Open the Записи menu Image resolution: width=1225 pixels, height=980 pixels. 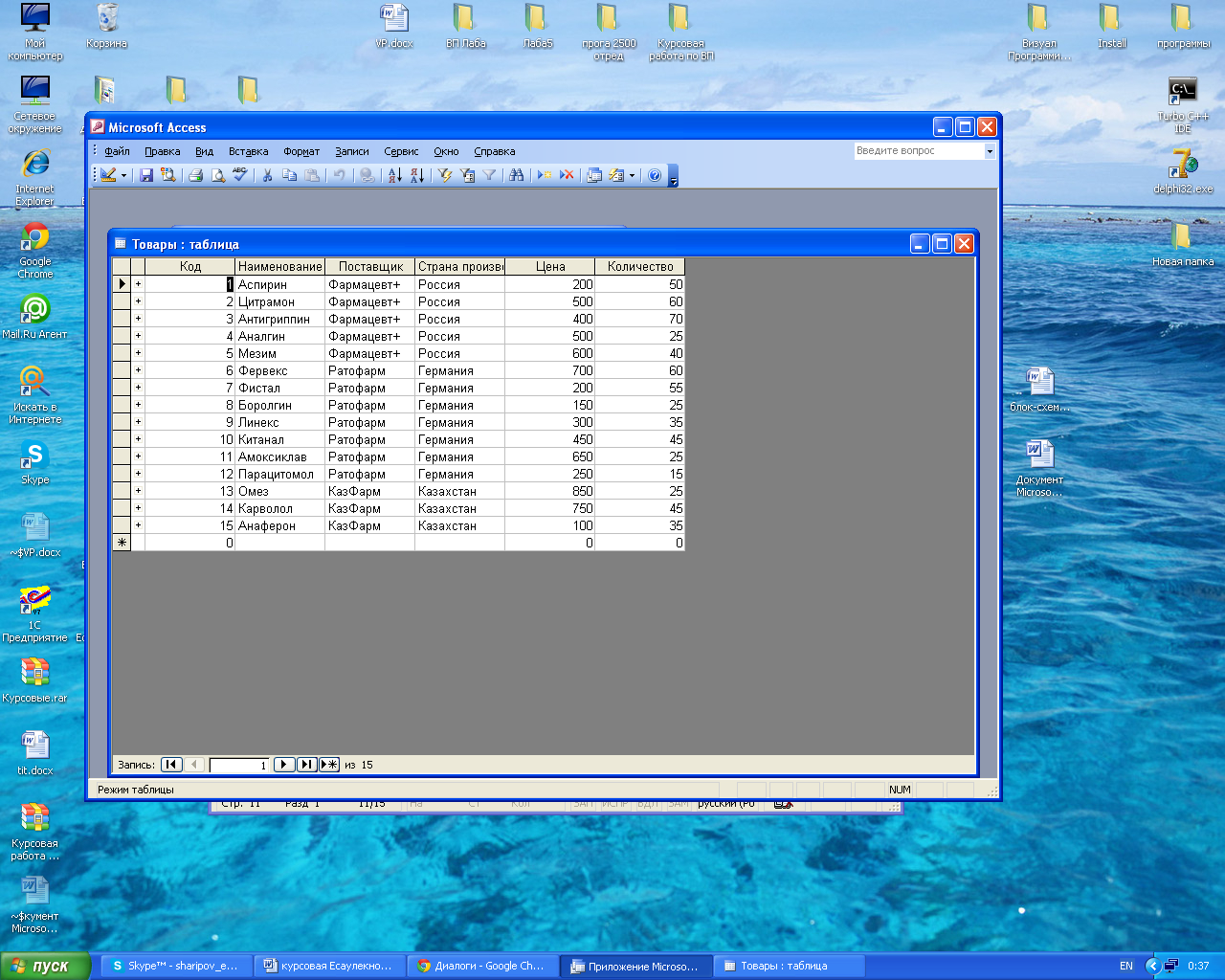tap(352, 151)
